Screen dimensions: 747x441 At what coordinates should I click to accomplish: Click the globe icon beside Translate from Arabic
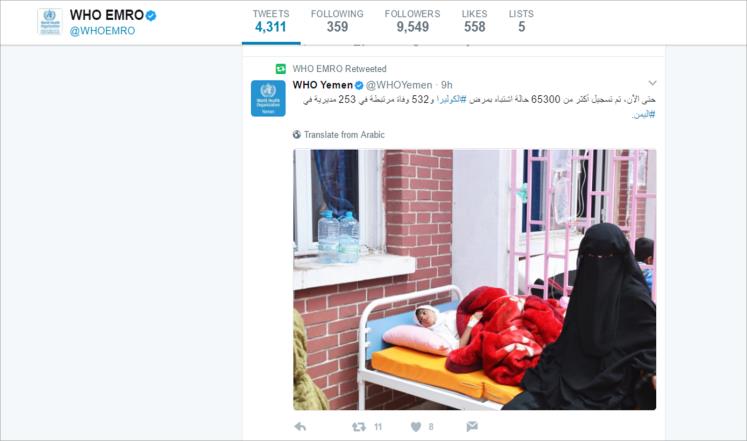point(297,135)
